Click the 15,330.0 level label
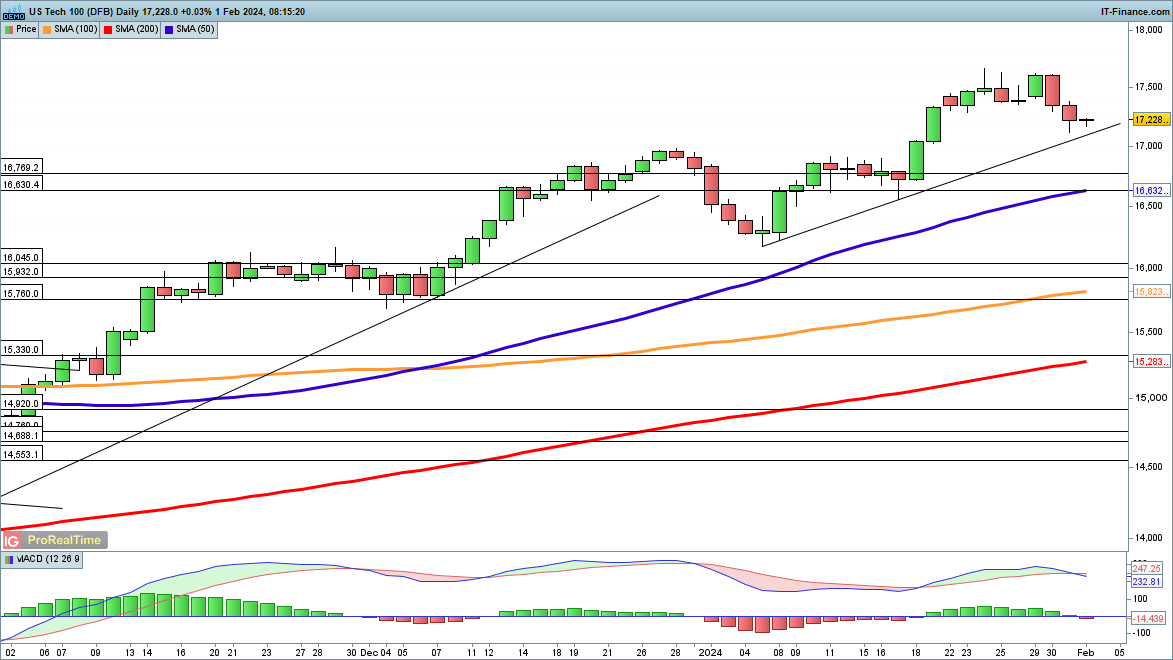This screenshot has height=660, width=1173. [21, 349]
